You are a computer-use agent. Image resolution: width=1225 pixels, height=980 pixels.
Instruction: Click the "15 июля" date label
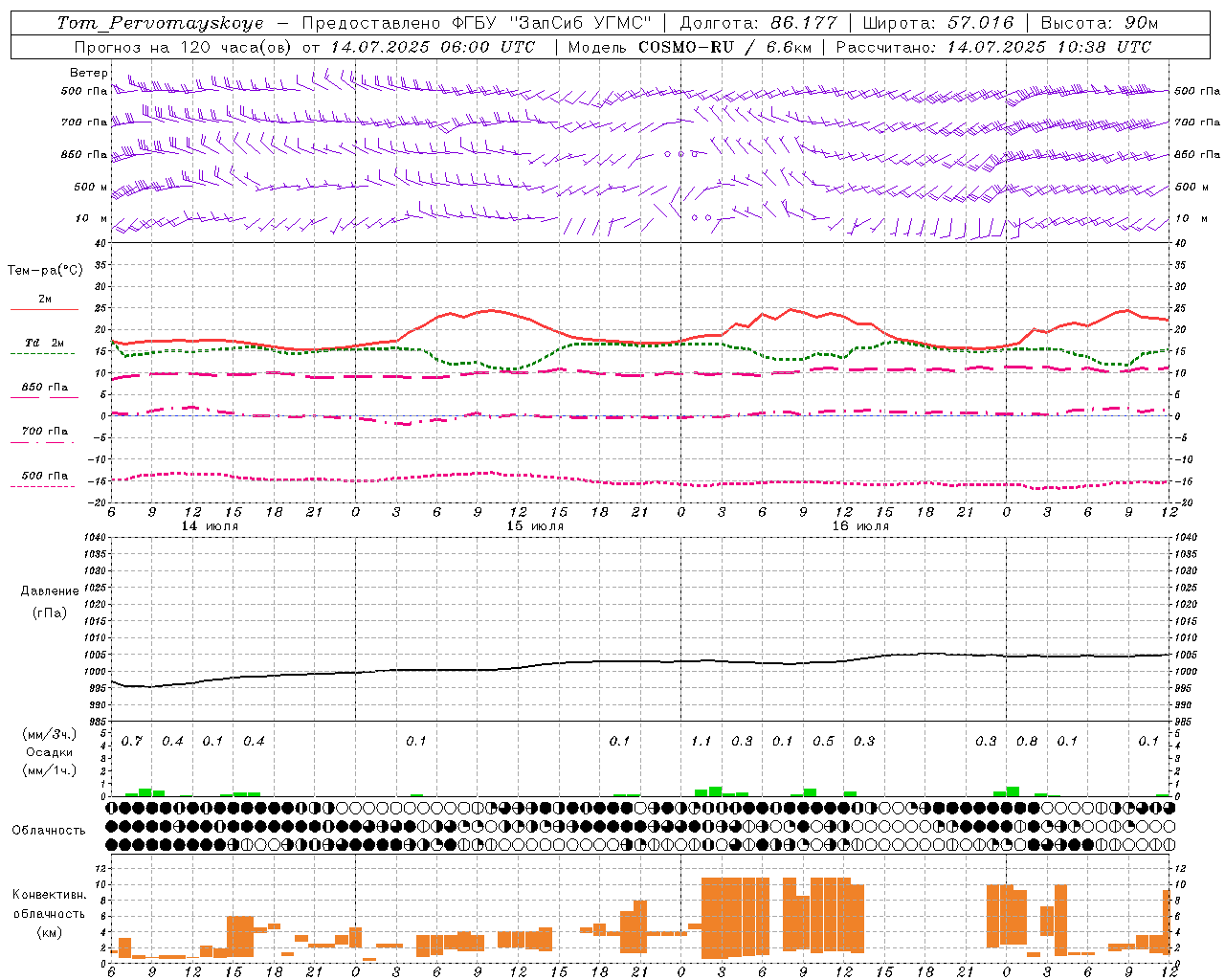tap(535, 526)
